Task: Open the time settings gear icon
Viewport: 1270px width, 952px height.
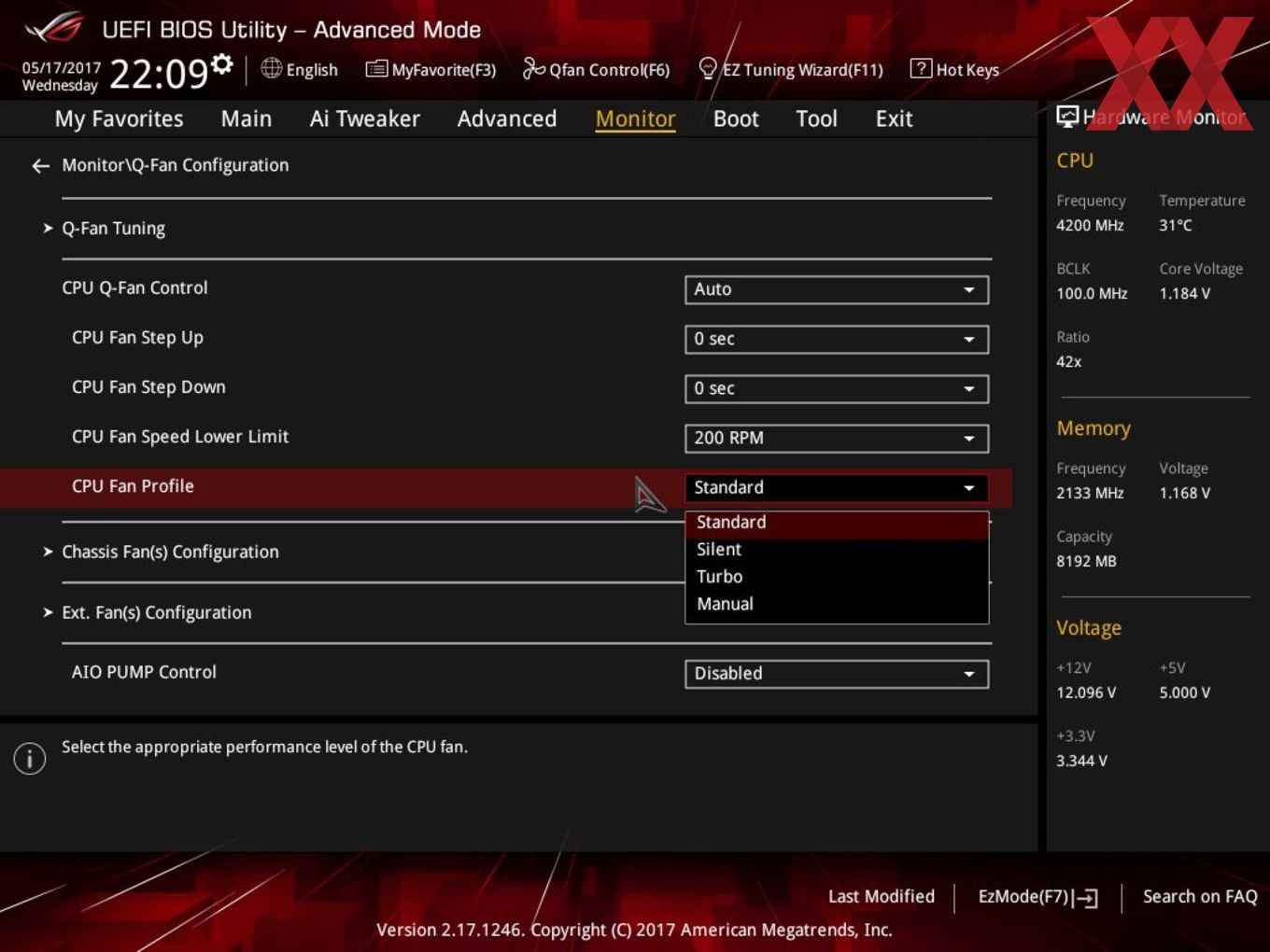Action: 221,63
